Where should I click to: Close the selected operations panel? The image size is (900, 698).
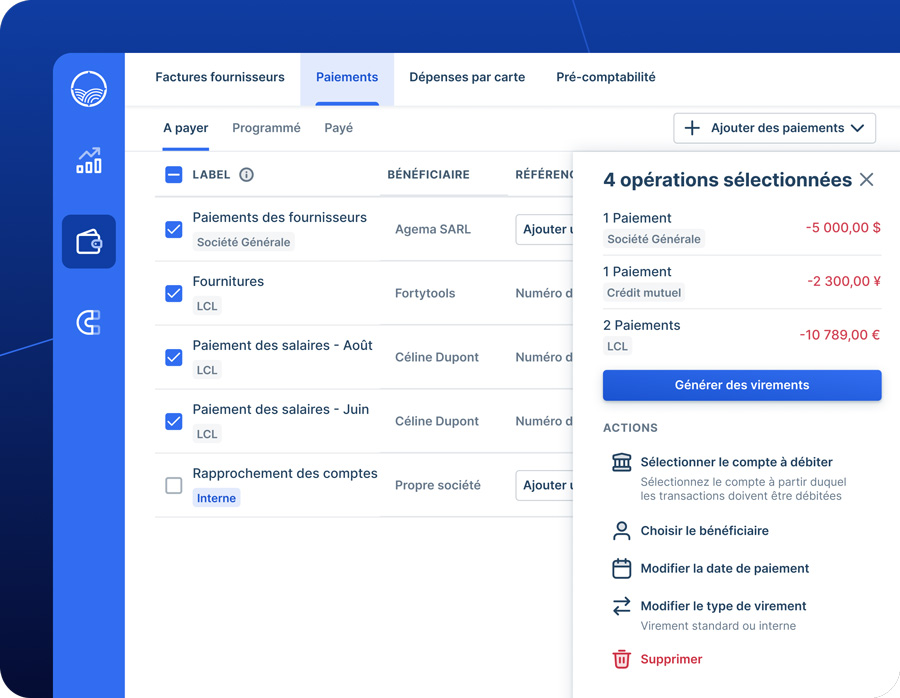(866, 180)
